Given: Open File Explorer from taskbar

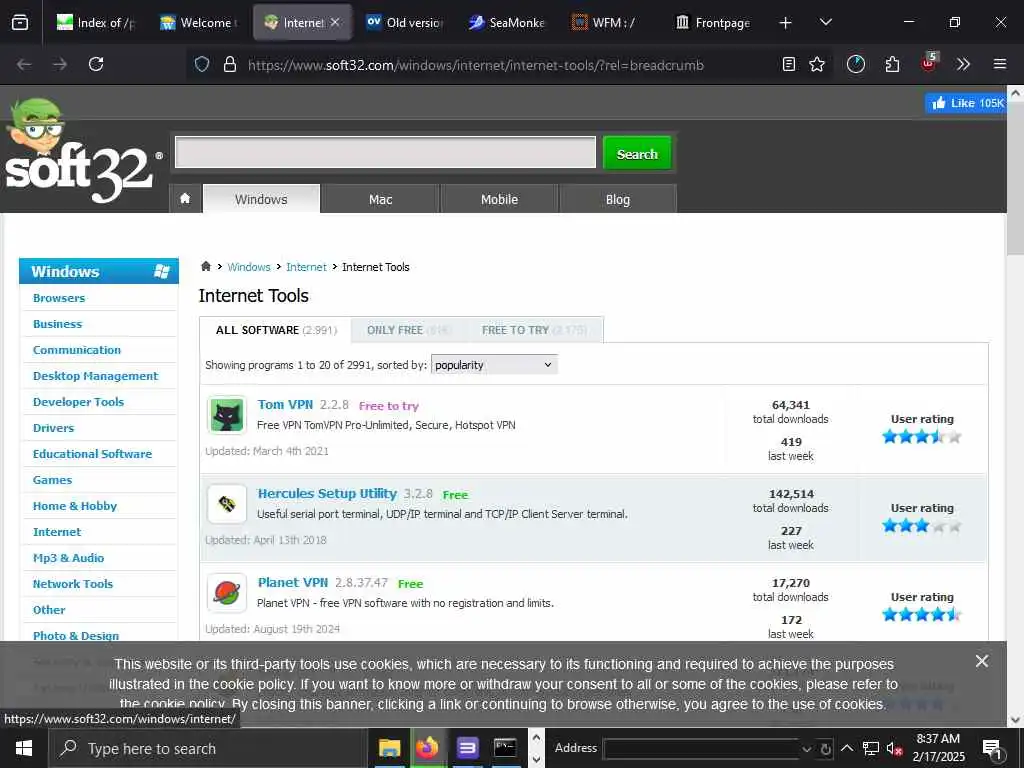Looking at the screenshot, I should (x=389, y=748).
